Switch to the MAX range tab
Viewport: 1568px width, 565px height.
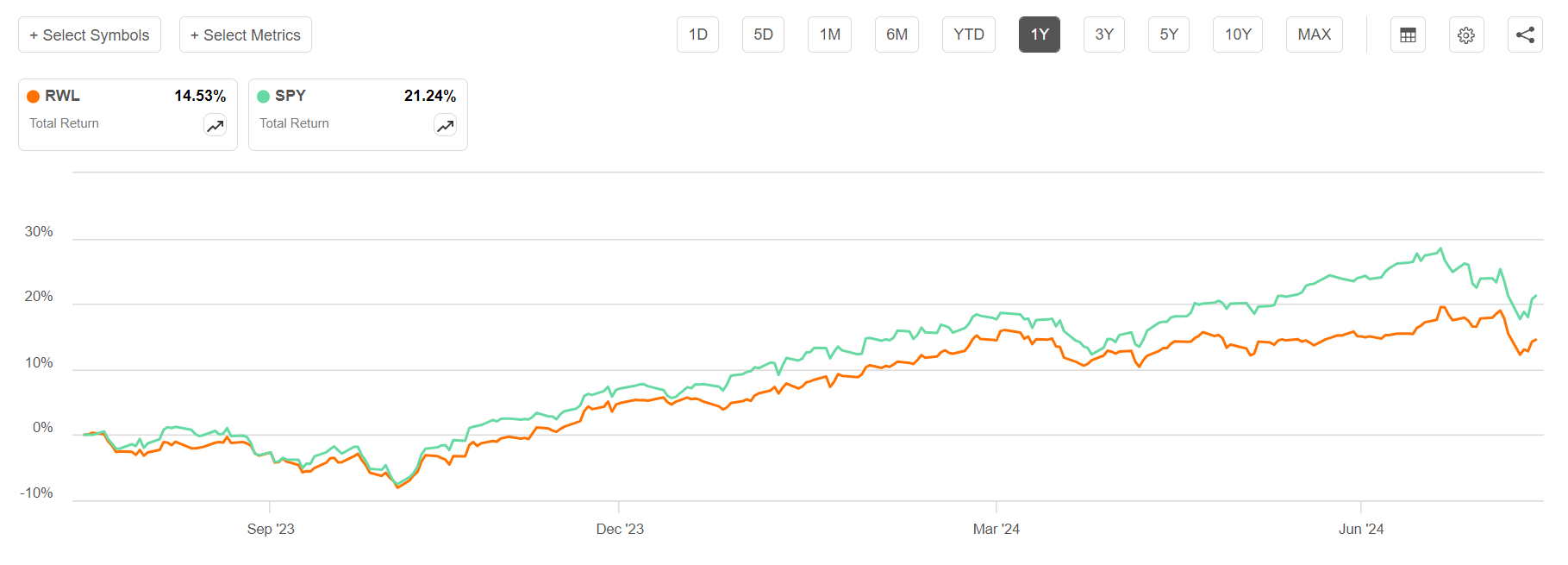click(1314, 35)
